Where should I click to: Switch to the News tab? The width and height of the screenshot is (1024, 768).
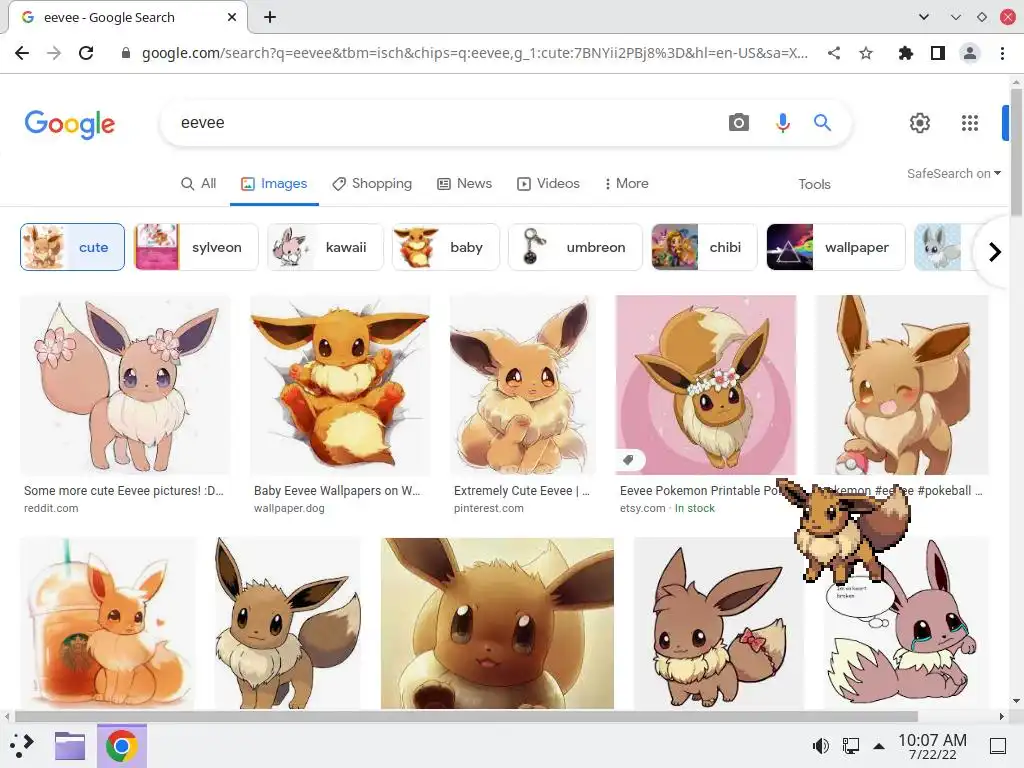click(464, 184)
